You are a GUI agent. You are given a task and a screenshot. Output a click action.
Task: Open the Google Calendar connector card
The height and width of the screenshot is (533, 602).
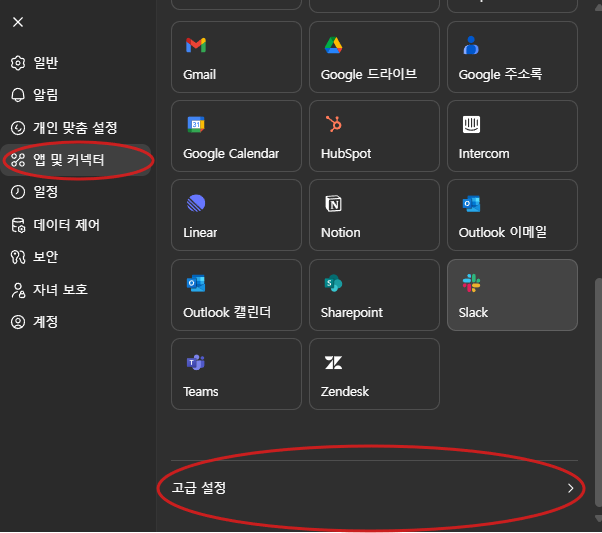(x=236, y=136)
